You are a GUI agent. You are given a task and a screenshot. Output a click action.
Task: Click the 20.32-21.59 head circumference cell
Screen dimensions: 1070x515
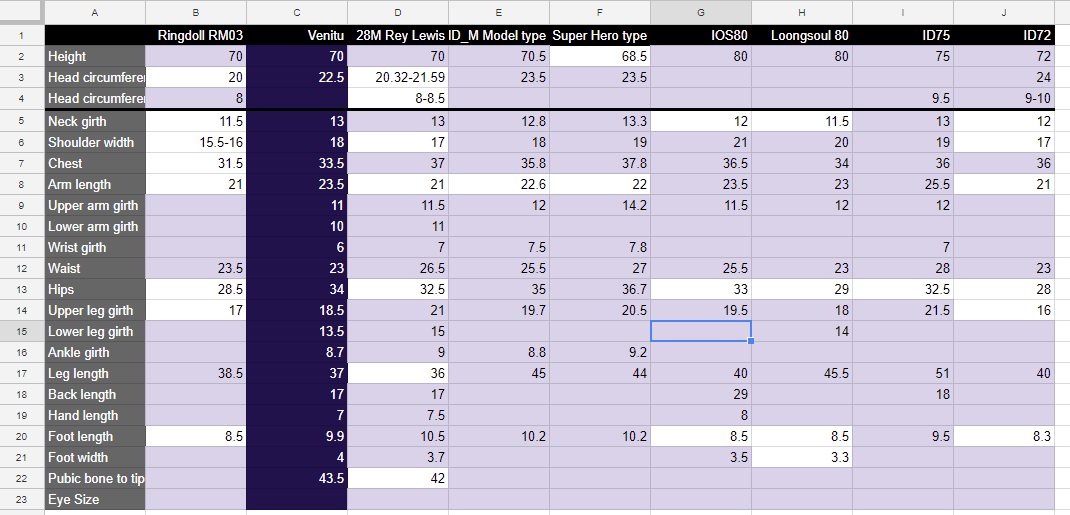click(x=398, y=78)
